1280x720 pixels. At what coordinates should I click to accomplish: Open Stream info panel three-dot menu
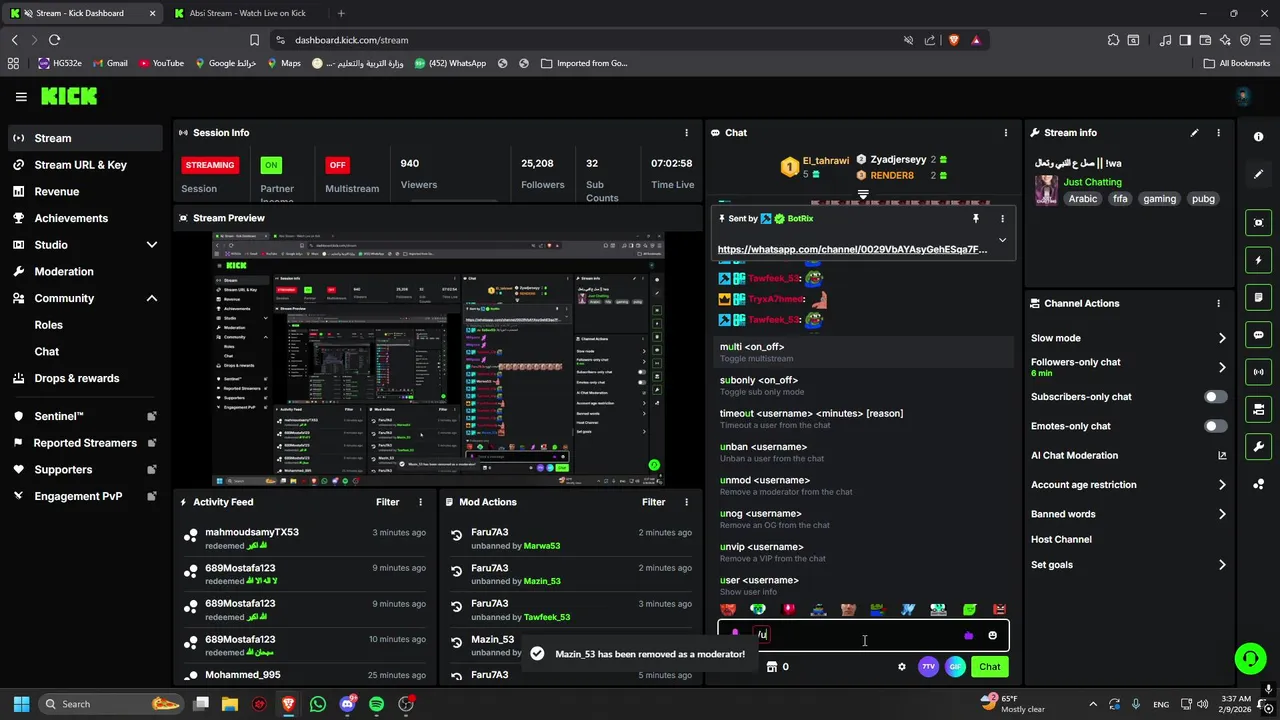[x=1218, y=132]
